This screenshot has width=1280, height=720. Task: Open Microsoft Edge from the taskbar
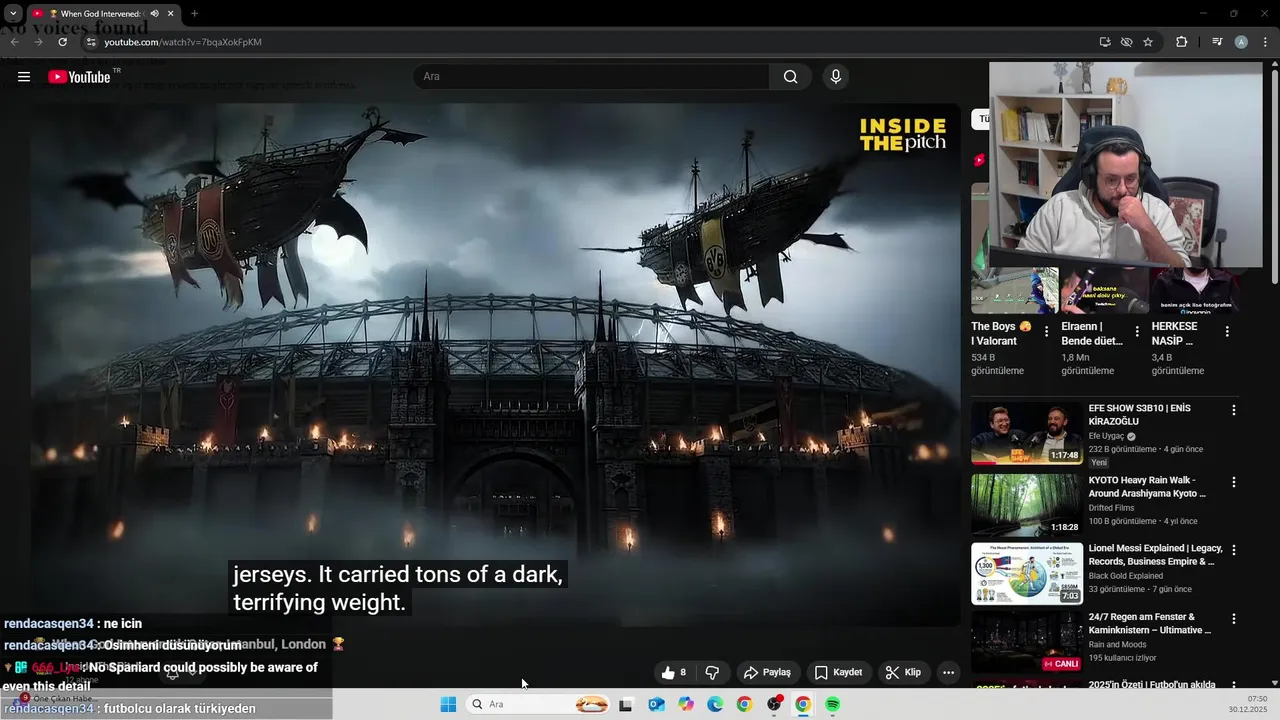click(x=715, y=705)
